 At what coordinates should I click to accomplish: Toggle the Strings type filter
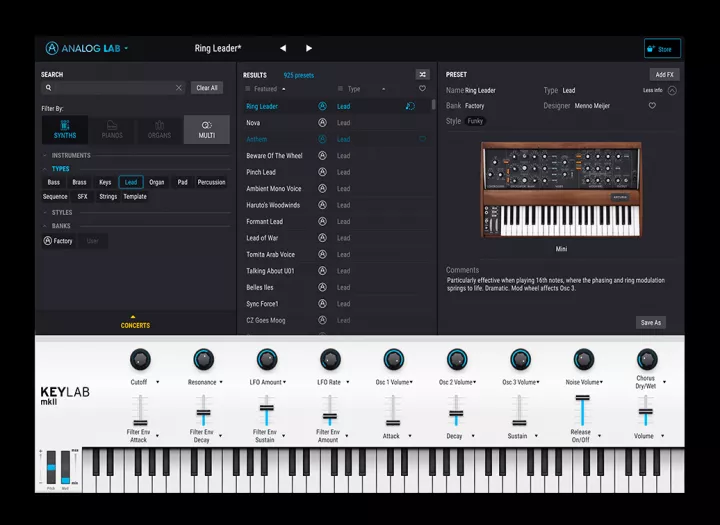(108, 196)
